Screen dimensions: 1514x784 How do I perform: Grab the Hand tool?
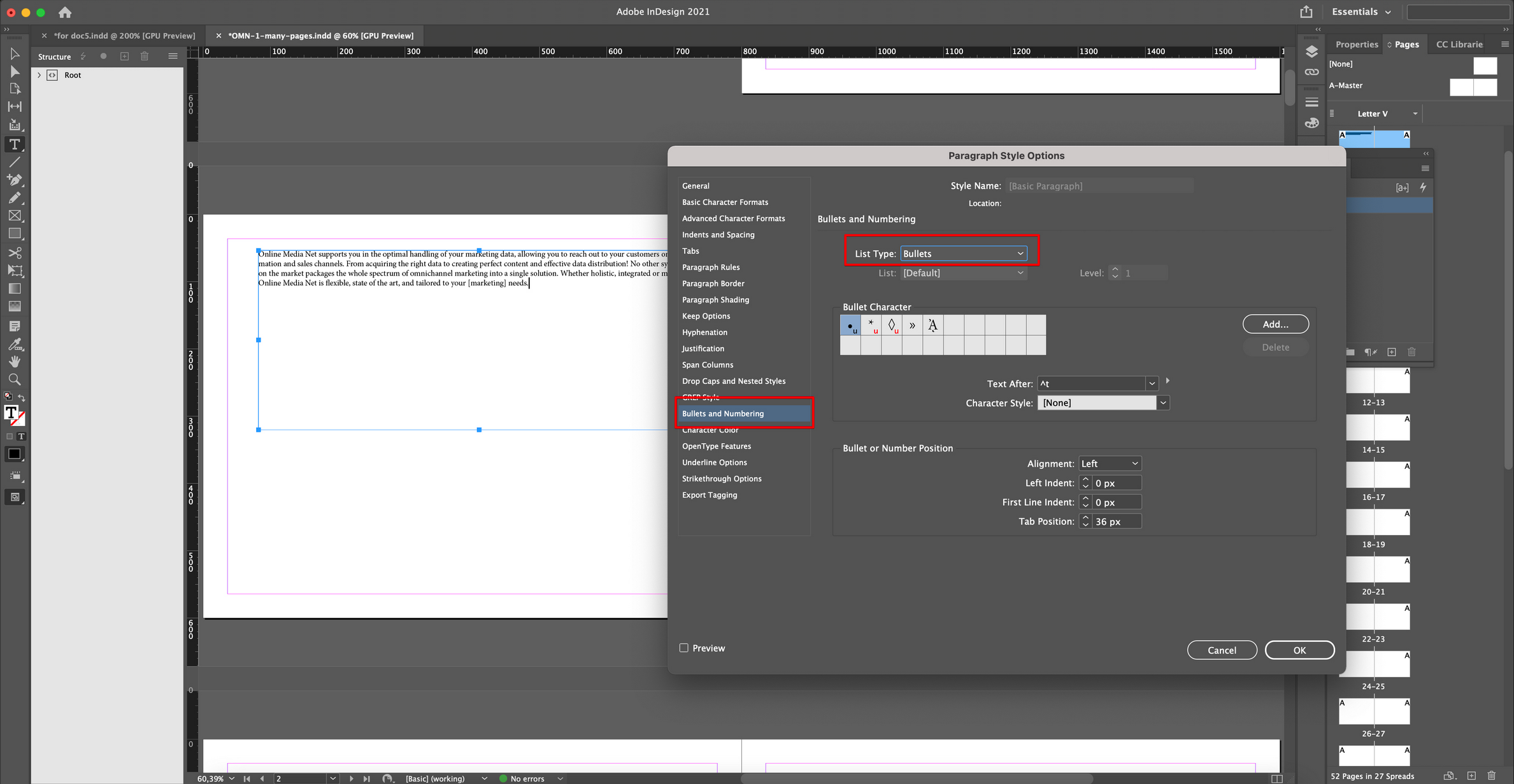pos(14,362)
